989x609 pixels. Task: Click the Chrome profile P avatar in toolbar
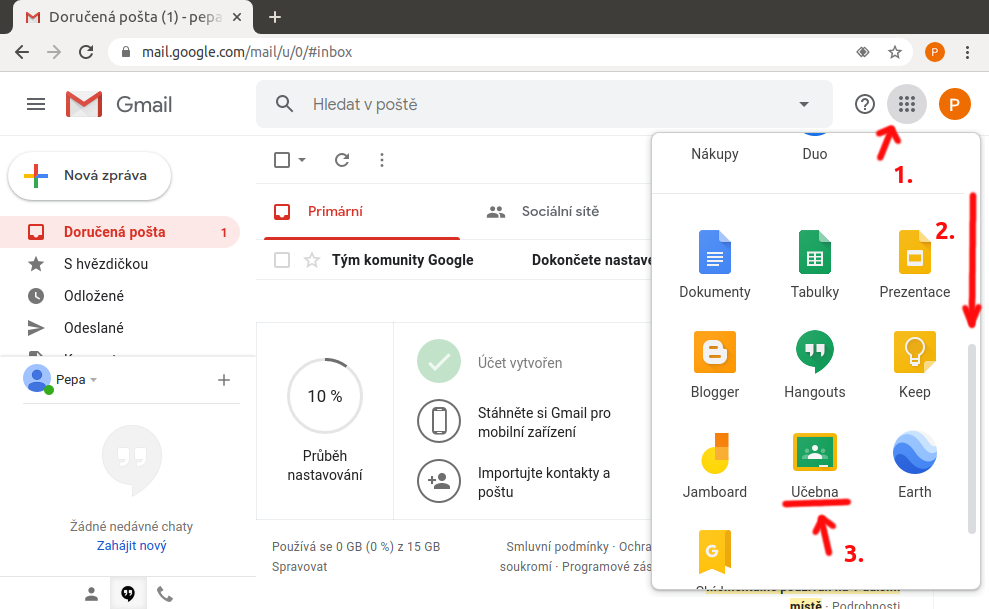[934, 52]
